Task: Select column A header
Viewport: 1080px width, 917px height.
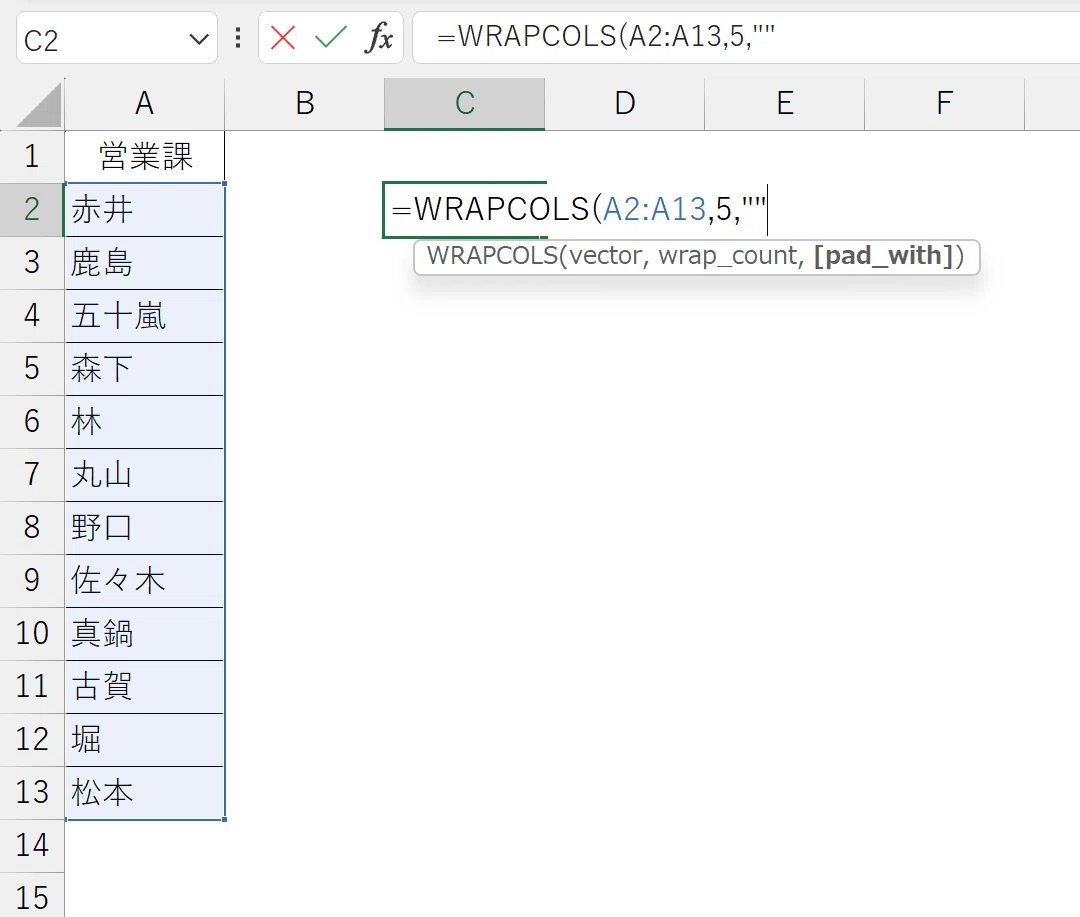Action: pyautogui.click(x=144, y=104)
